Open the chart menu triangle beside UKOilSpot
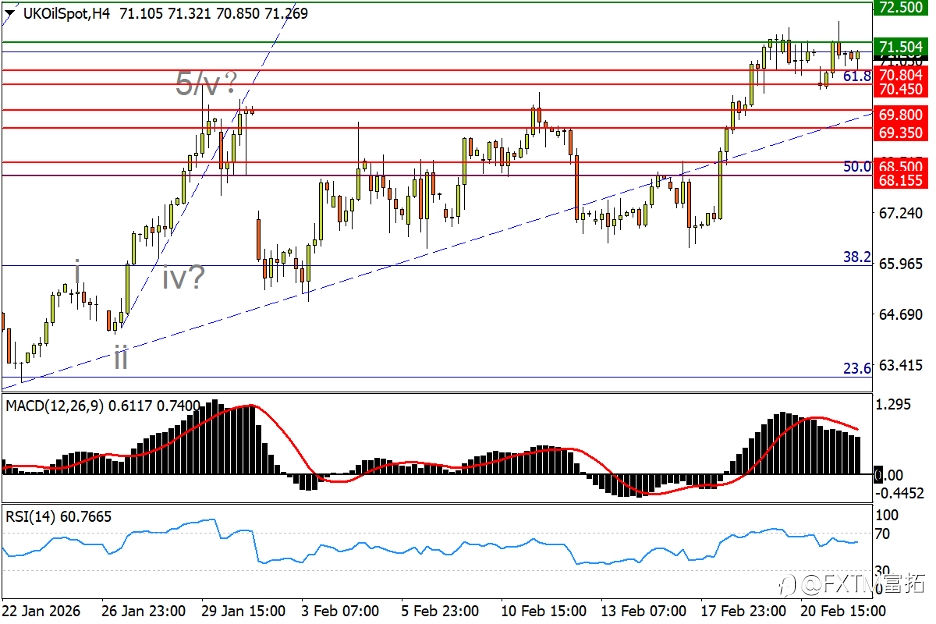936x624 pixels. pyautogui.click(x=10, y=13)
